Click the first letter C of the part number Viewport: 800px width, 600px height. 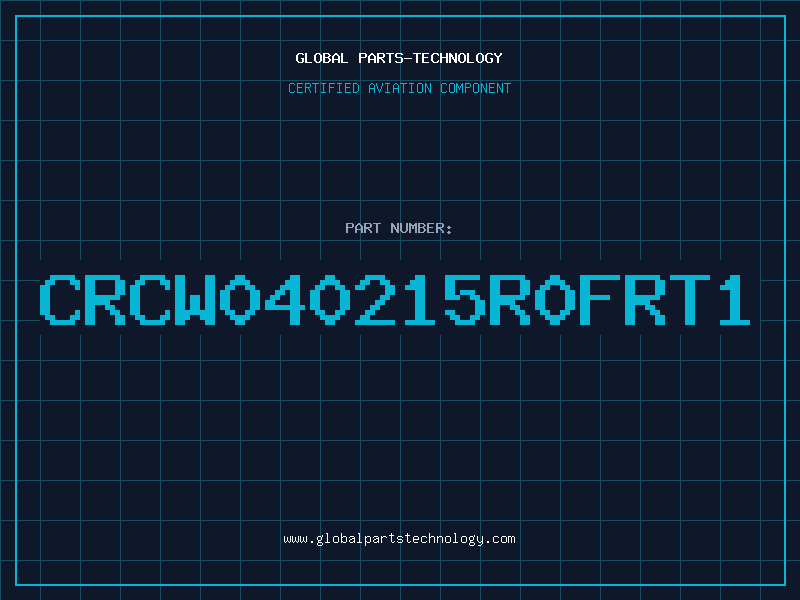click(60, 300)
